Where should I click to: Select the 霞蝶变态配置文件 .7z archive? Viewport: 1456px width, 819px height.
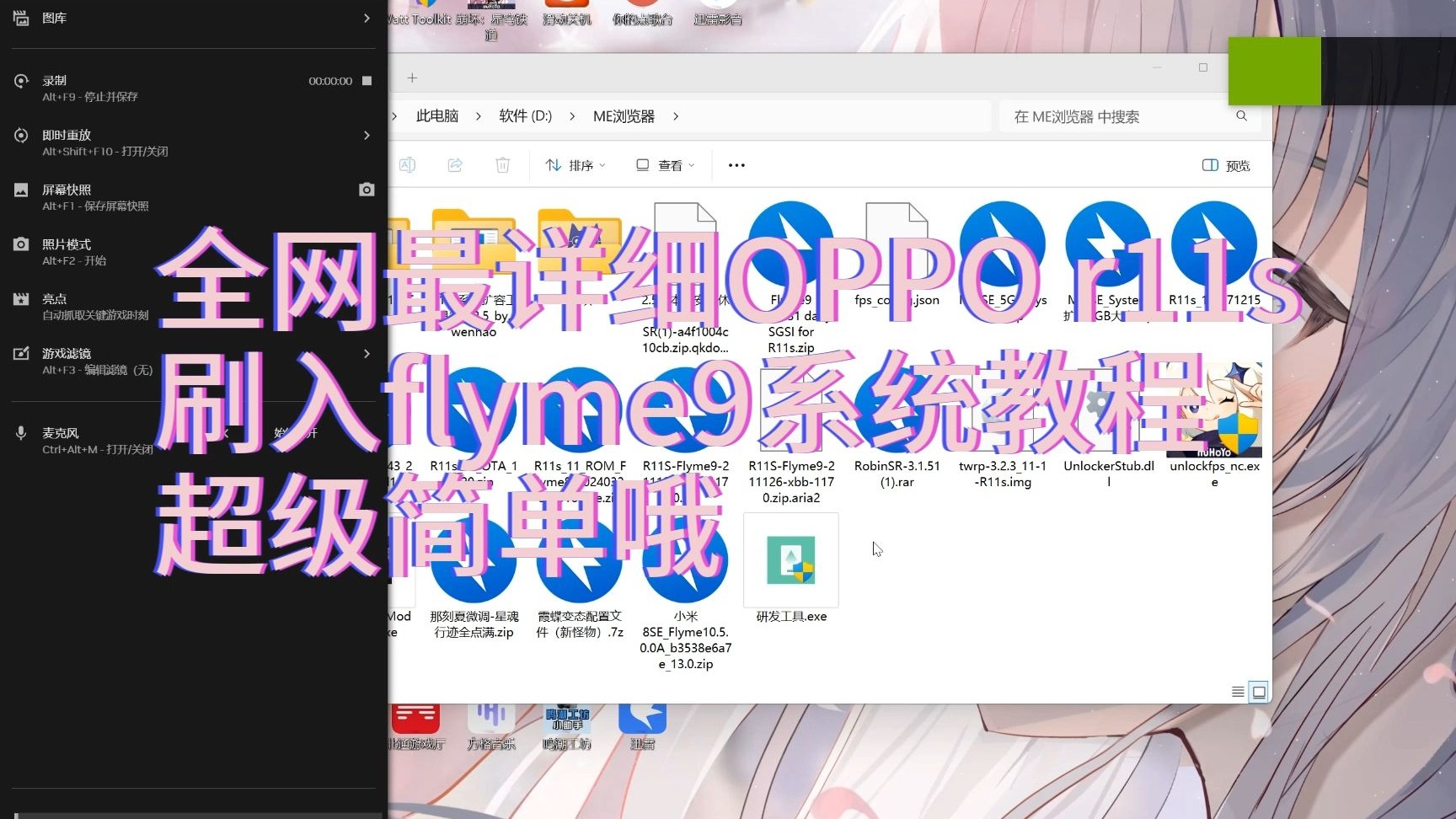click(x=580, y=578)
